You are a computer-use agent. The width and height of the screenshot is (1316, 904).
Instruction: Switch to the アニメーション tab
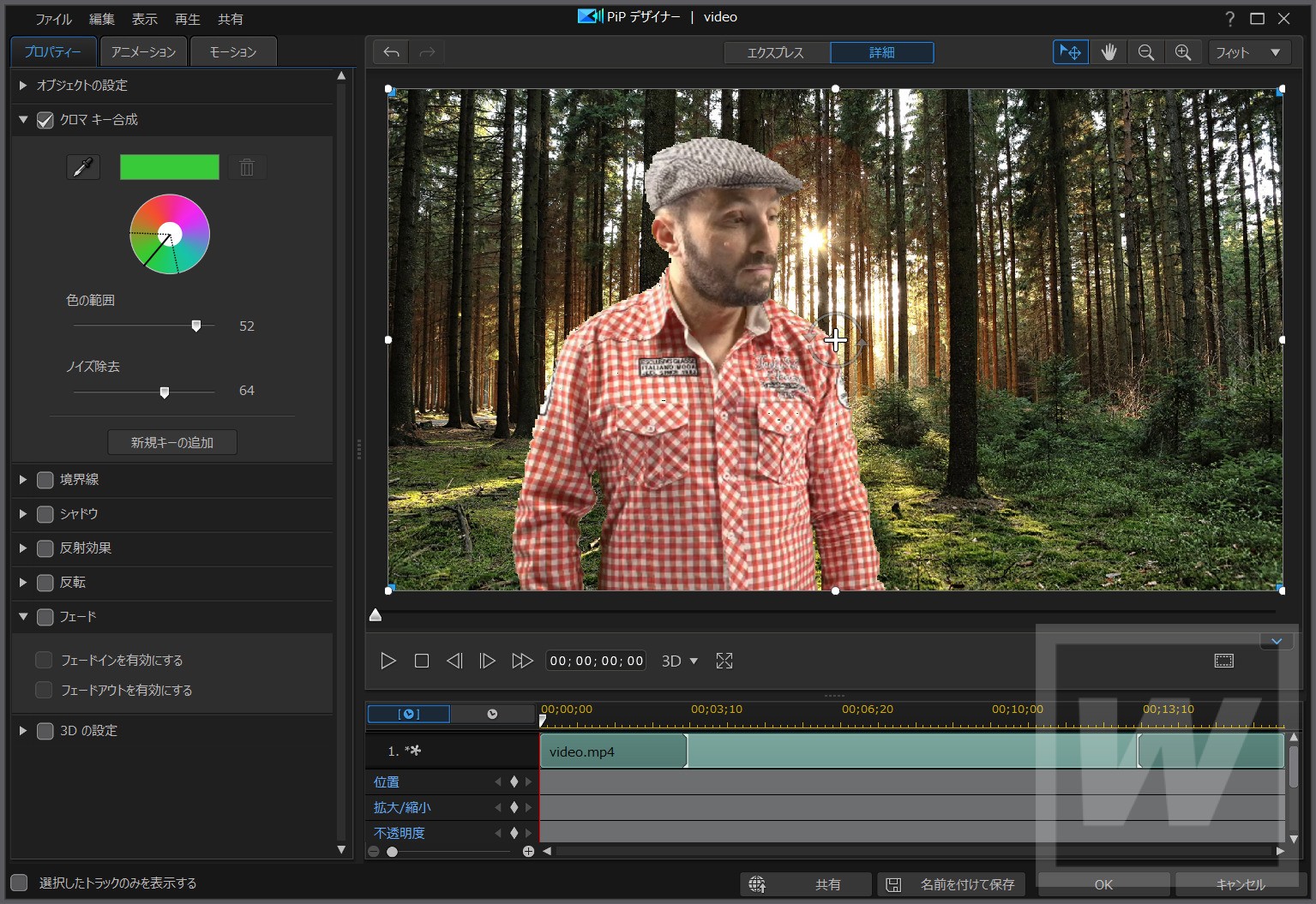tap(143, 52)
